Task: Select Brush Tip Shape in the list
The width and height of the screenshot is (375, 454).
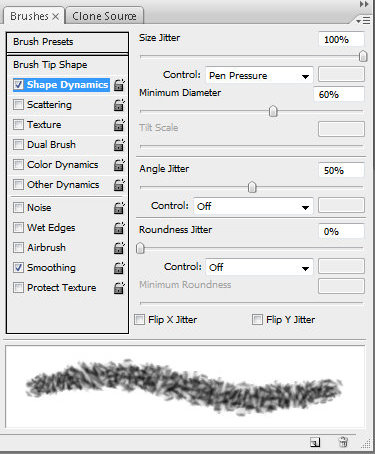Action: pyautogui.click(x=50, y=64)
